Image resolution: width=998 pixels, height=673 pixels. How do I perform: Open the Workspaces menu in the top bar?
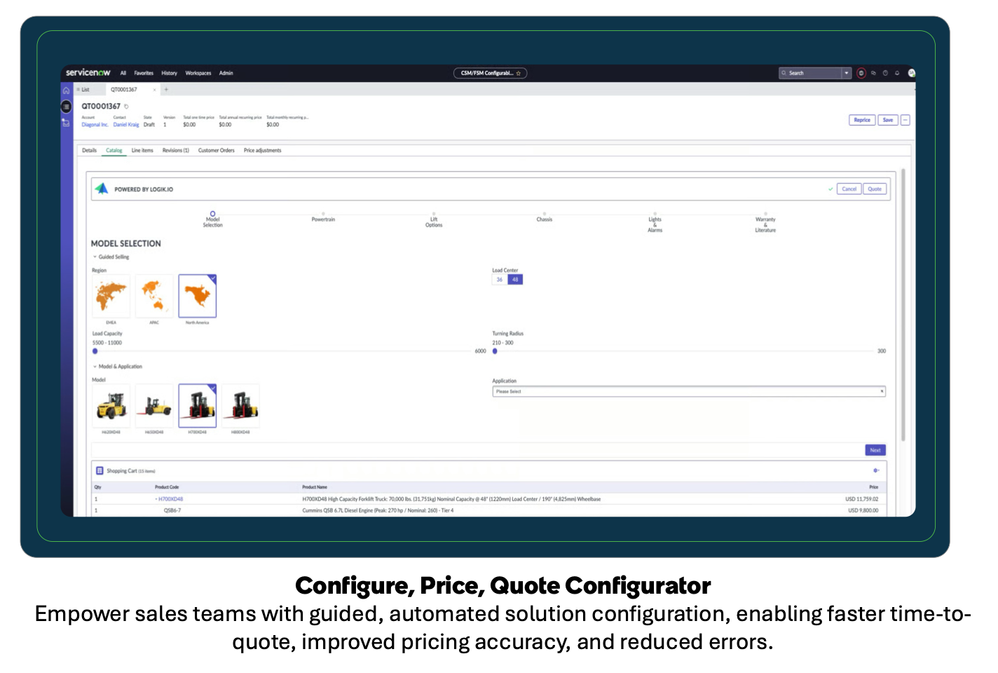point(197,74)
